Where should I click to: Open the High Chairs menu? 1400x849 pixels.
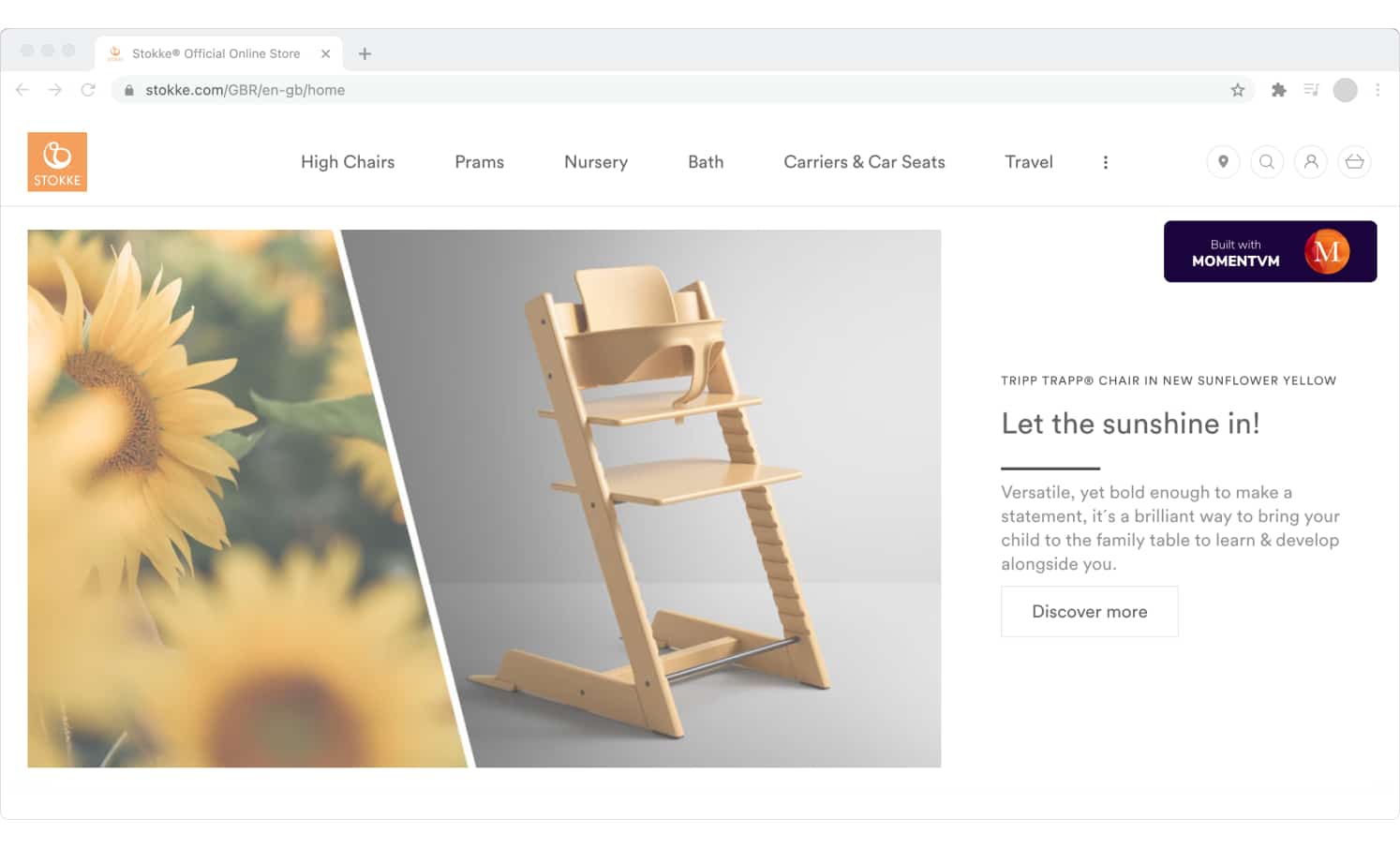[348, 162]
